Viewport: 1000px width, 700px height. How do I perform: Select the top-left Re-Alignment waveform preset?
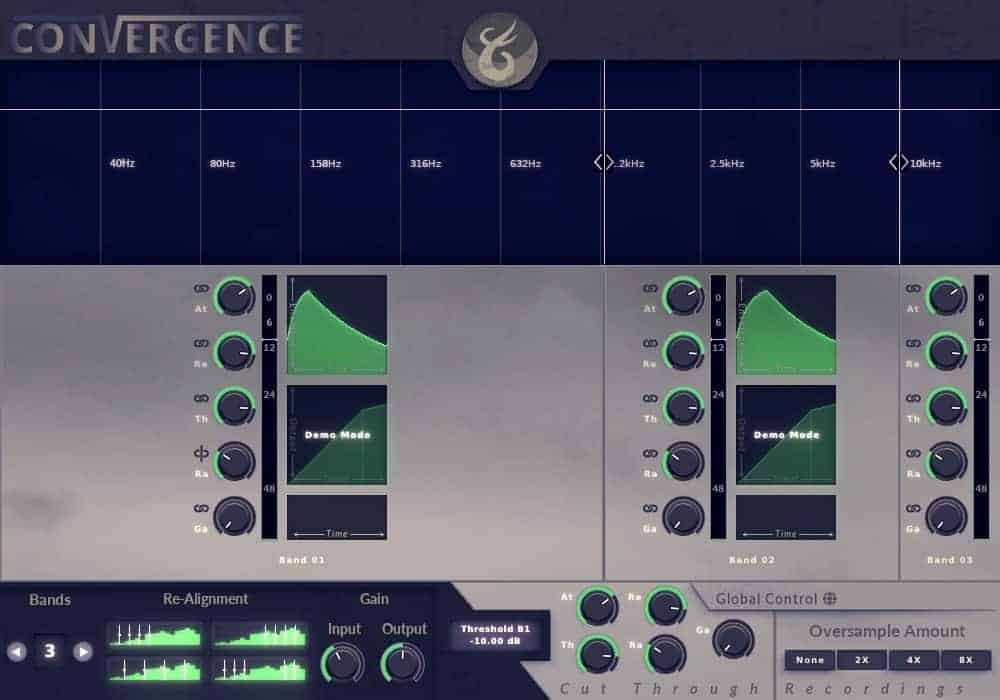coord(155,634)
